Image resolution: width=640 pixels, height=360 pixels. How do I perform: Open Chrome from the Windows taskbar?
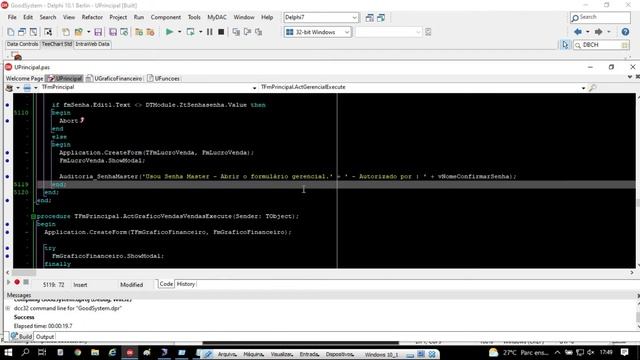(x=78, y=352)
